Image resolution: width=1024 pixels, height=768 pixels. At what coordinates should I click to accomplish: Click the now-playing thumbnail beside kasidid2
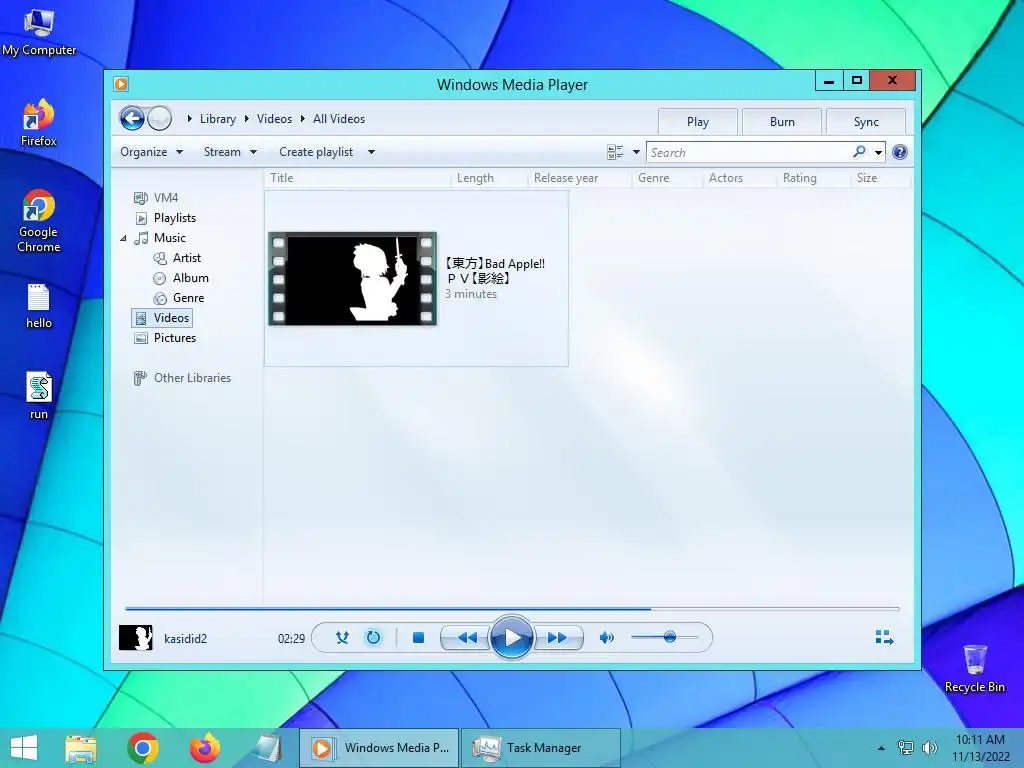(x=136, y=638)
